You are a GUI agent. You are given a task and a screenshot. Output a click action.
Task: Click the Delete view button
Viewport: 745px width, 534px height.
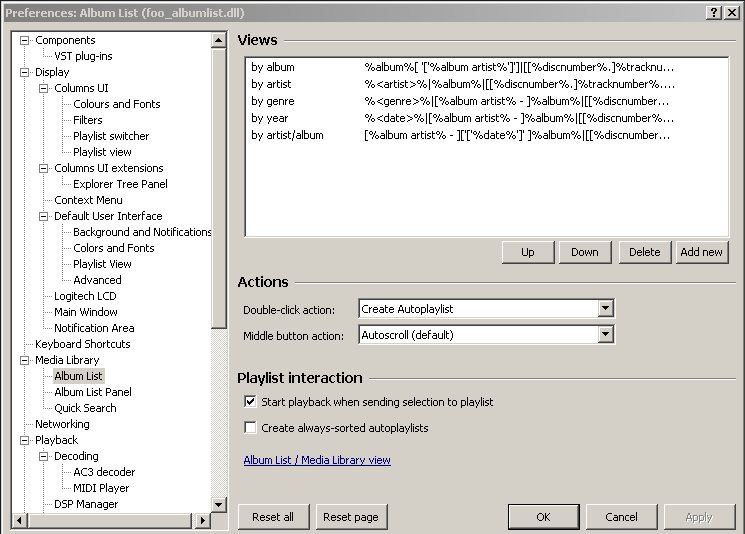(644, 252)
